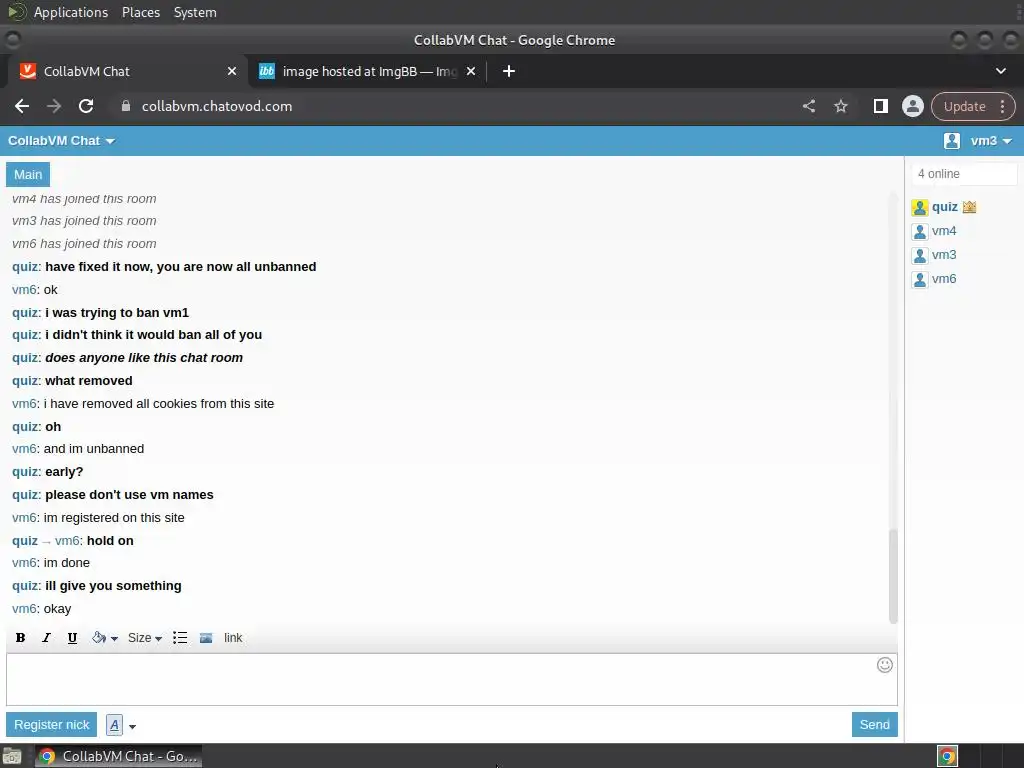The width and height of the screenshot is (1024, 768).
Task: Click quiz's name in 'ill give you something'
Action: [25, 586]
